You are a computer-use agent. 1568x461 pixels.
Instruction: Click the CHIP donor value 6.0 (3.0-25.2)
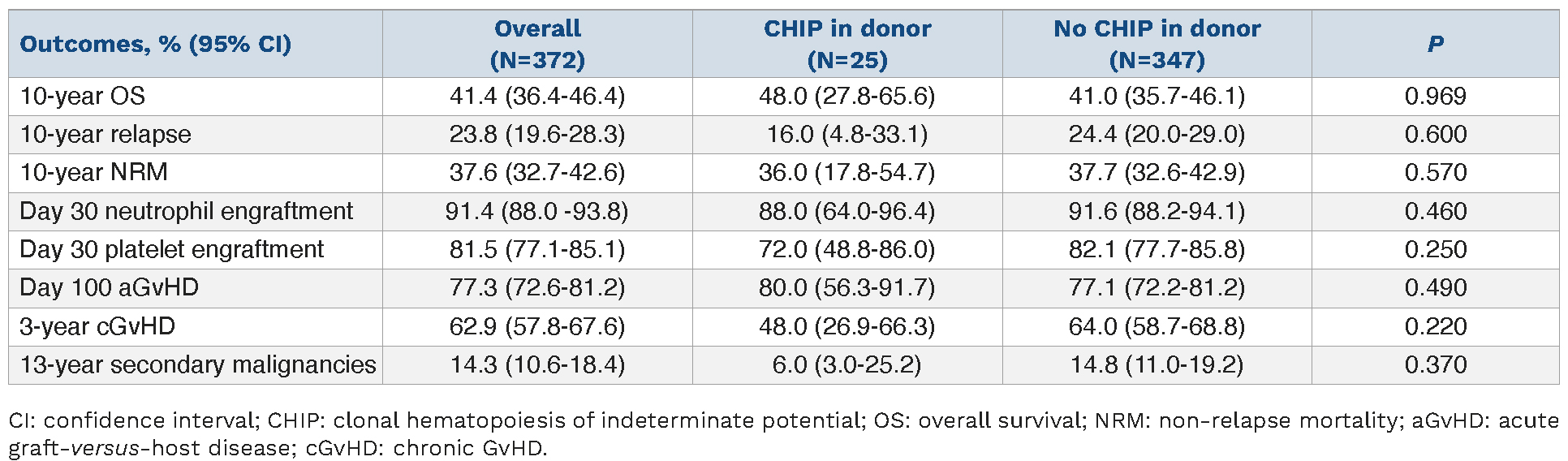click(847, 364)
